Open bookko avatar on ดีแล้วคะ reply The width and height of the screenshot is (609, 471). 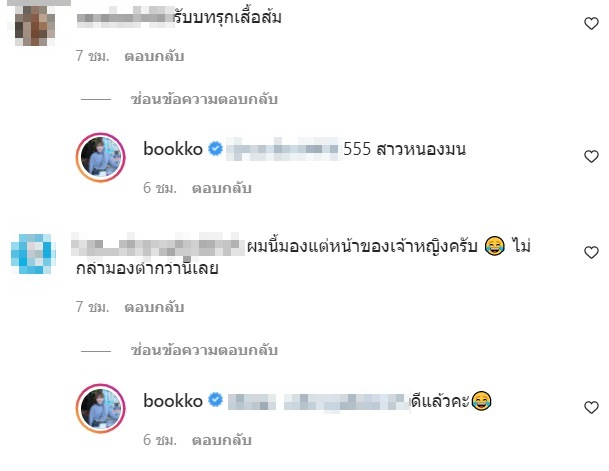point(101,408)
